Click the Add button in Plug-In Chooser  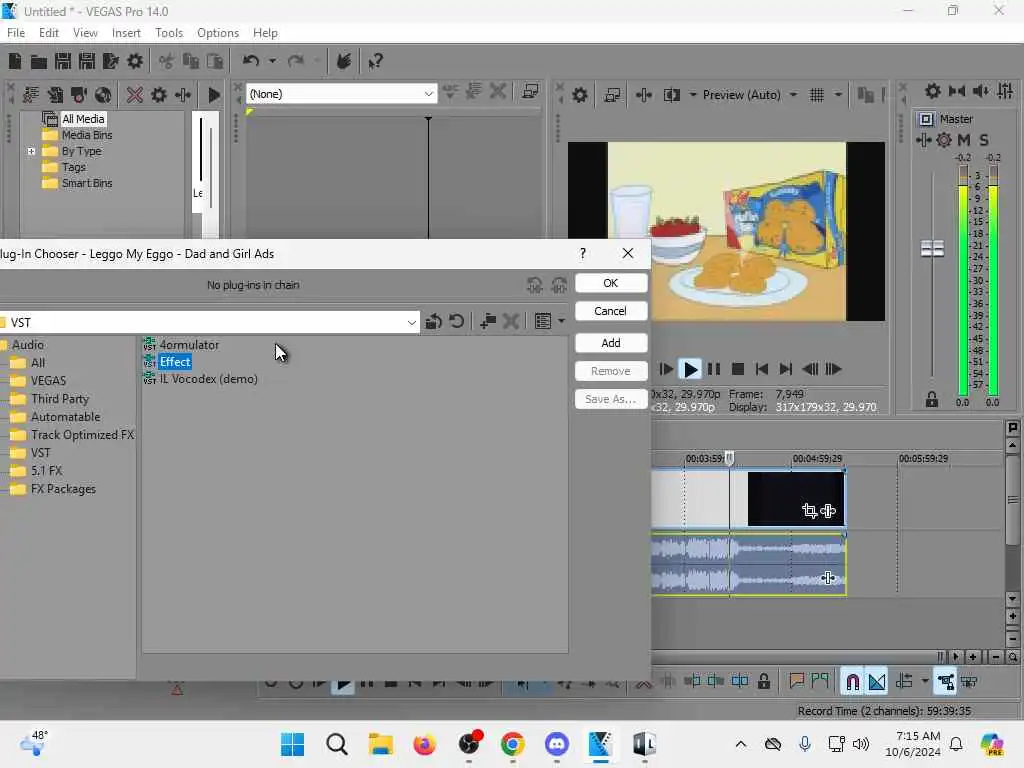point(611,343)
